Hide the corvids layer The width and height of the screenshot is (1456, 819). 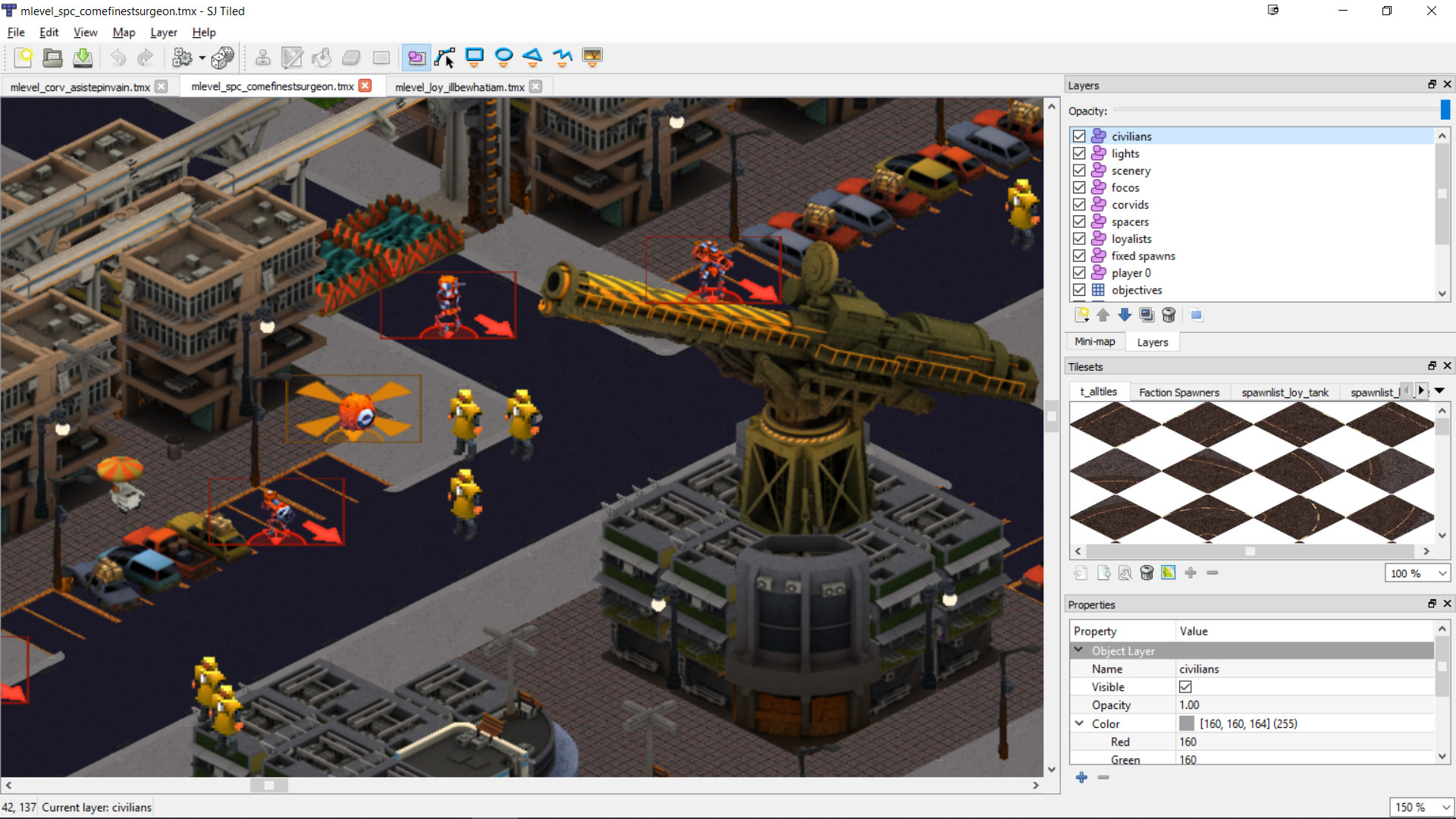click(x=1080, y=204)
